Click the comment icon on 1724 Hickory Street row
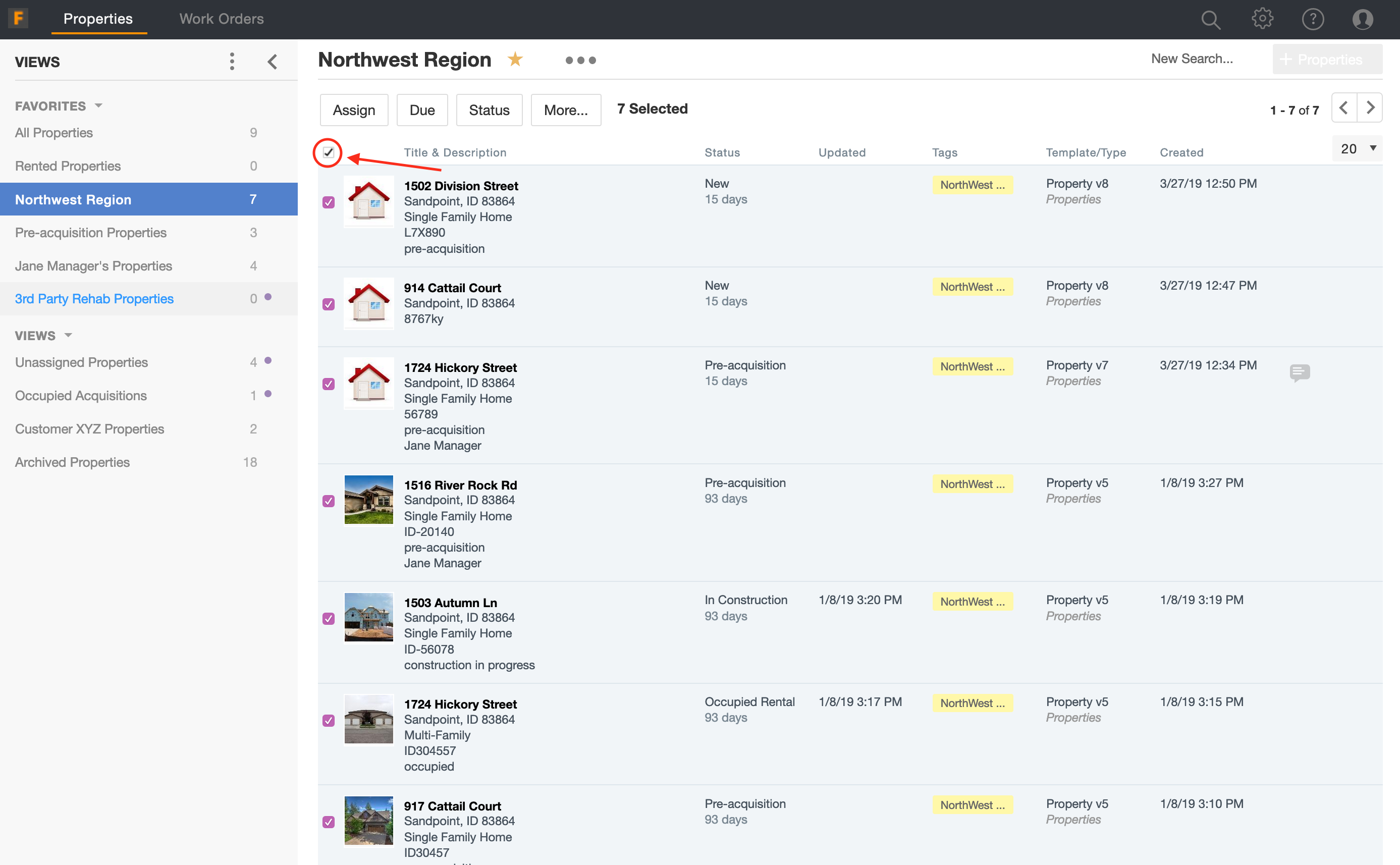 1299,373
